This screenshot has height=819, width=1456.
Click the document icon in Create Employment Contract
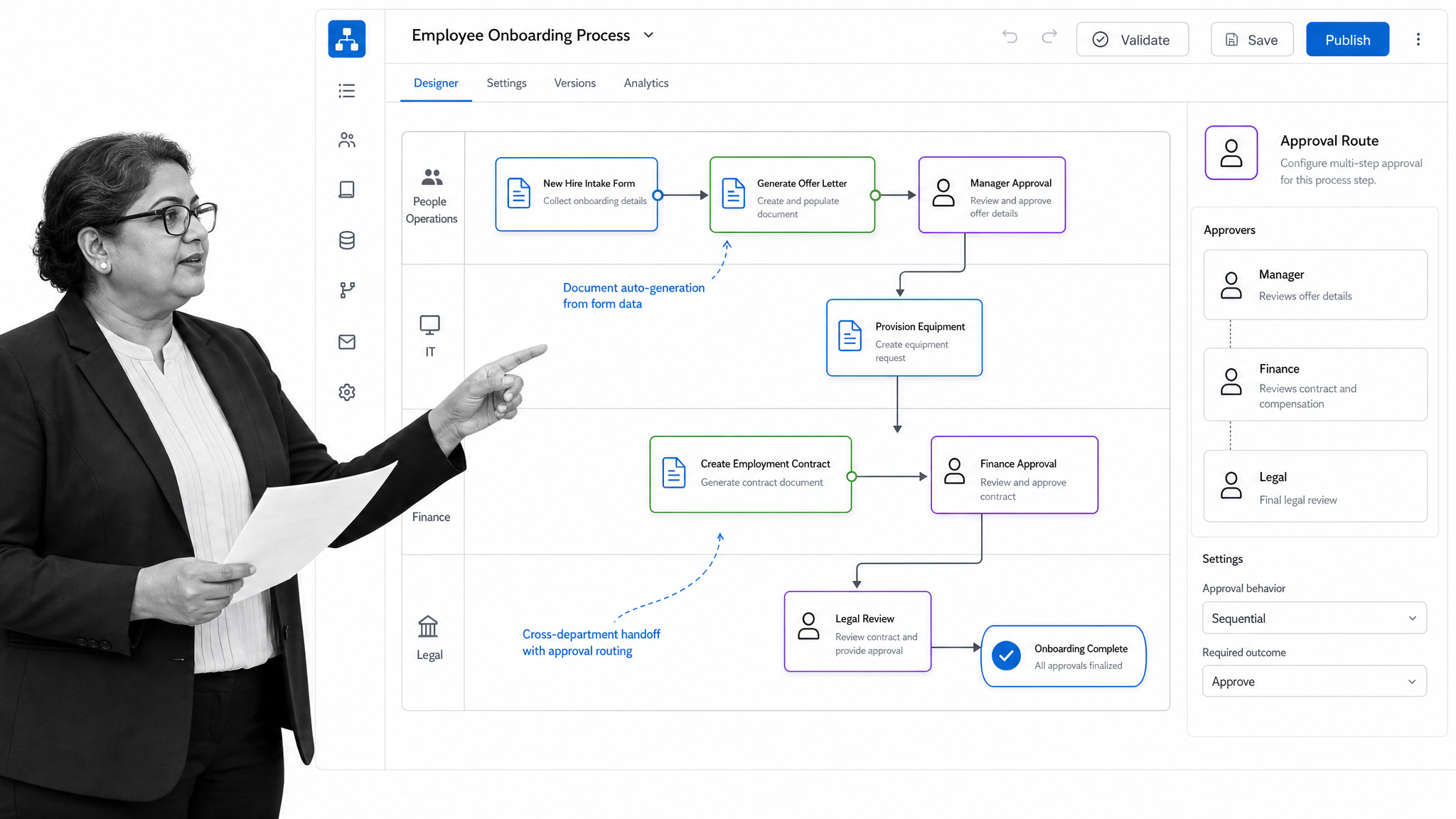pos(674,473)
